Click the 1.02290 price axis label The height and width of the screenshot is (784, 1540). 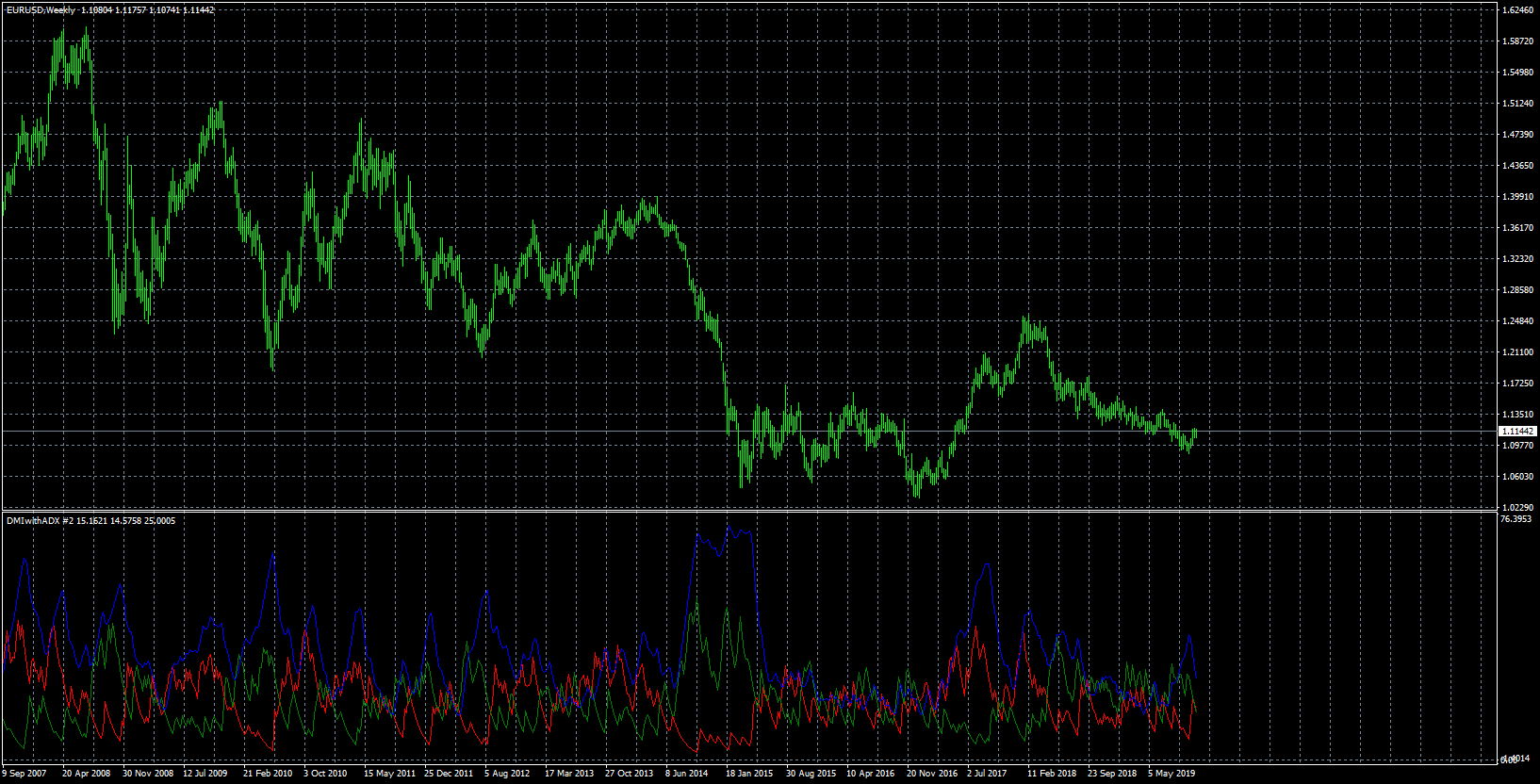pyautogui.click(x=1517, y=508)
